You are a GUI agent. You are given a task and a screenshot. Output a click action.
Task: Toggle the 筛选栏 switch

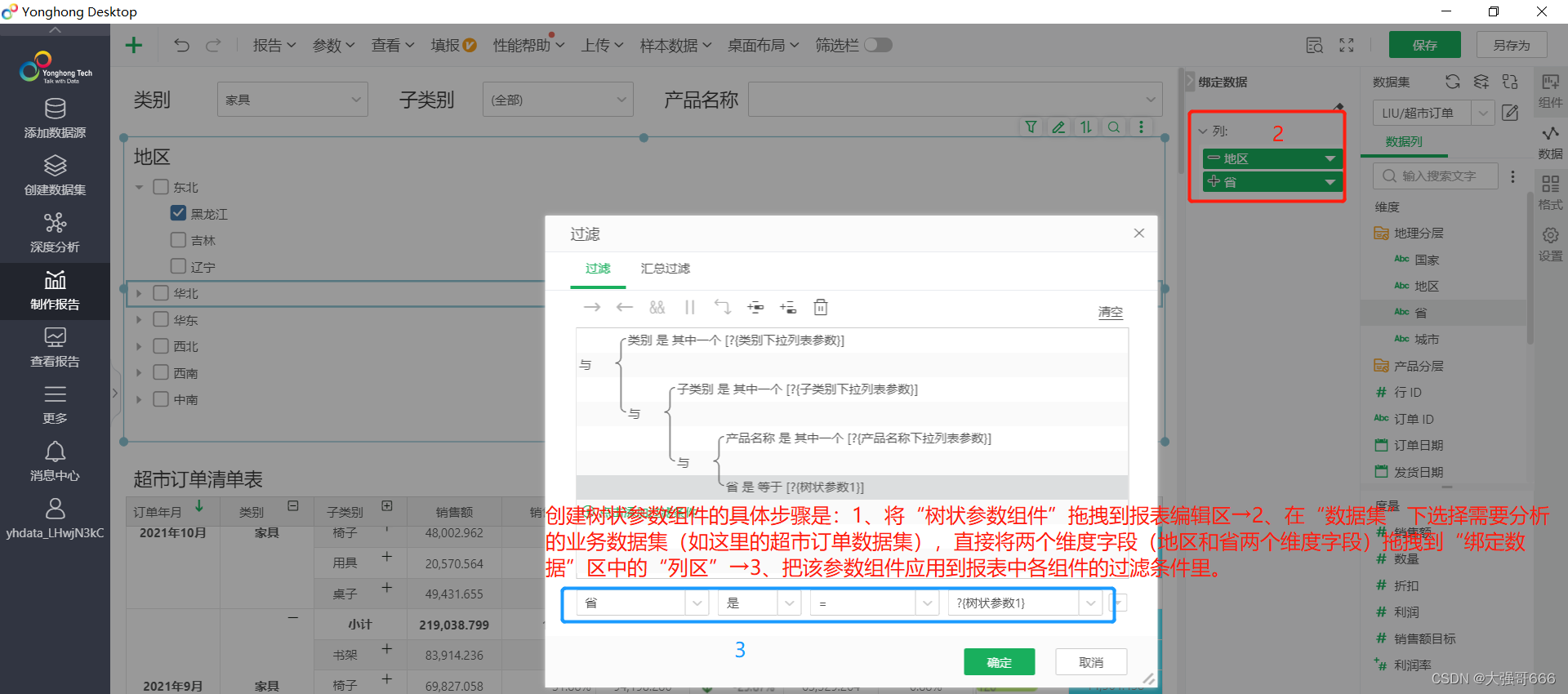point(878,45)
